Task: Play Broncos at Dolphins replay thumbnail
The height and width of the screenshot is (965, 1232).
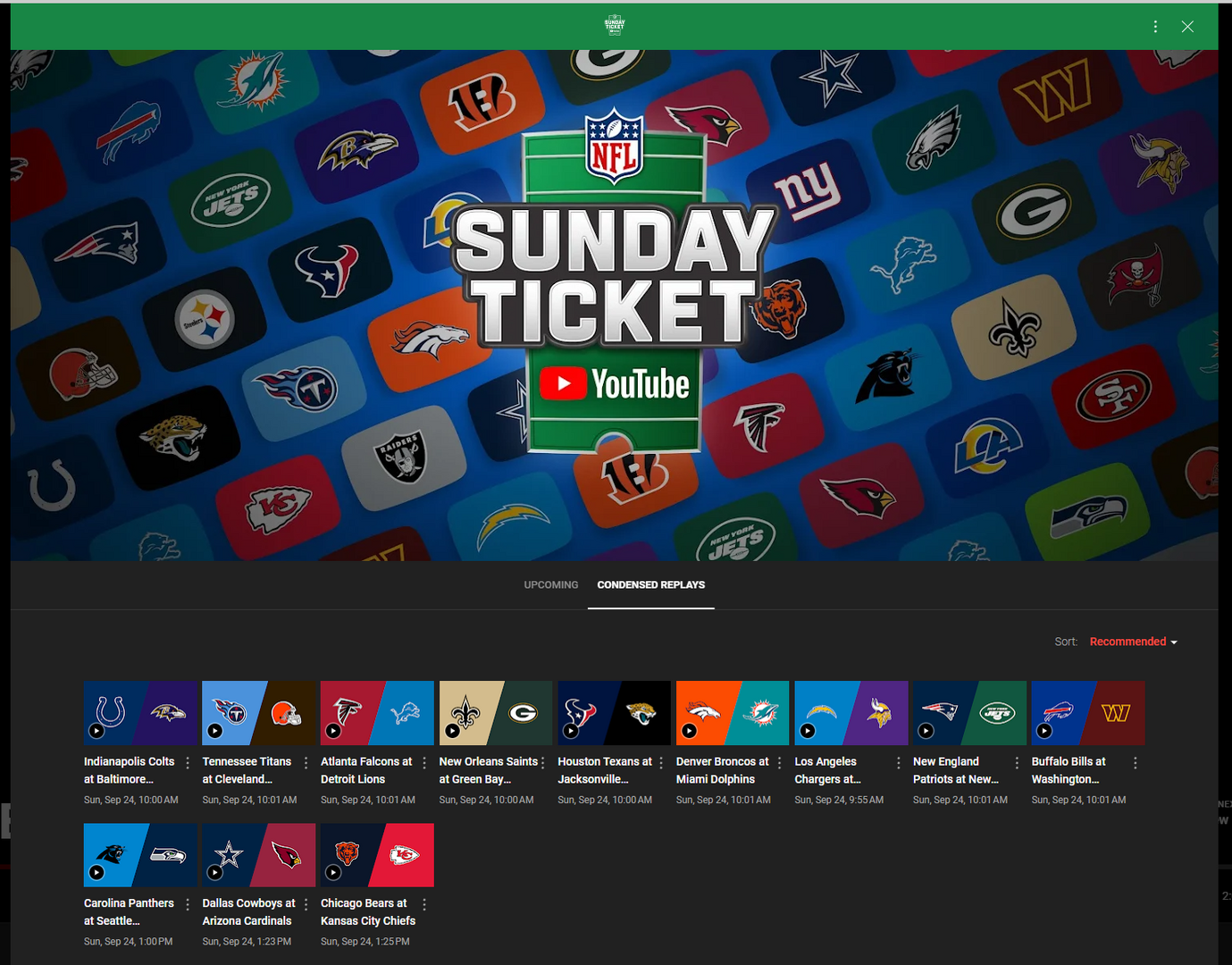Action: point(733,713)
